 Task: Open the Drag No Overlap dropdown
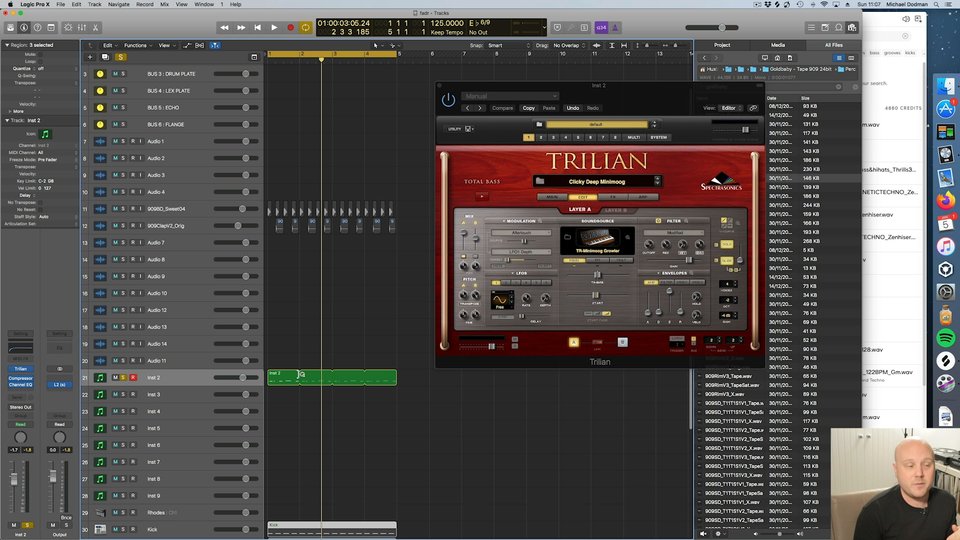click(569, 45)
